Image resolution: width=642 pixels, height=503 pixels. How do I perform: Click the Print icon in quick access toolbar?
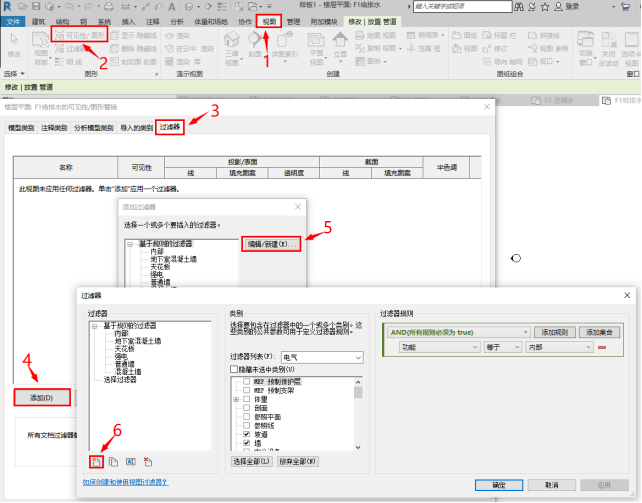109,6
